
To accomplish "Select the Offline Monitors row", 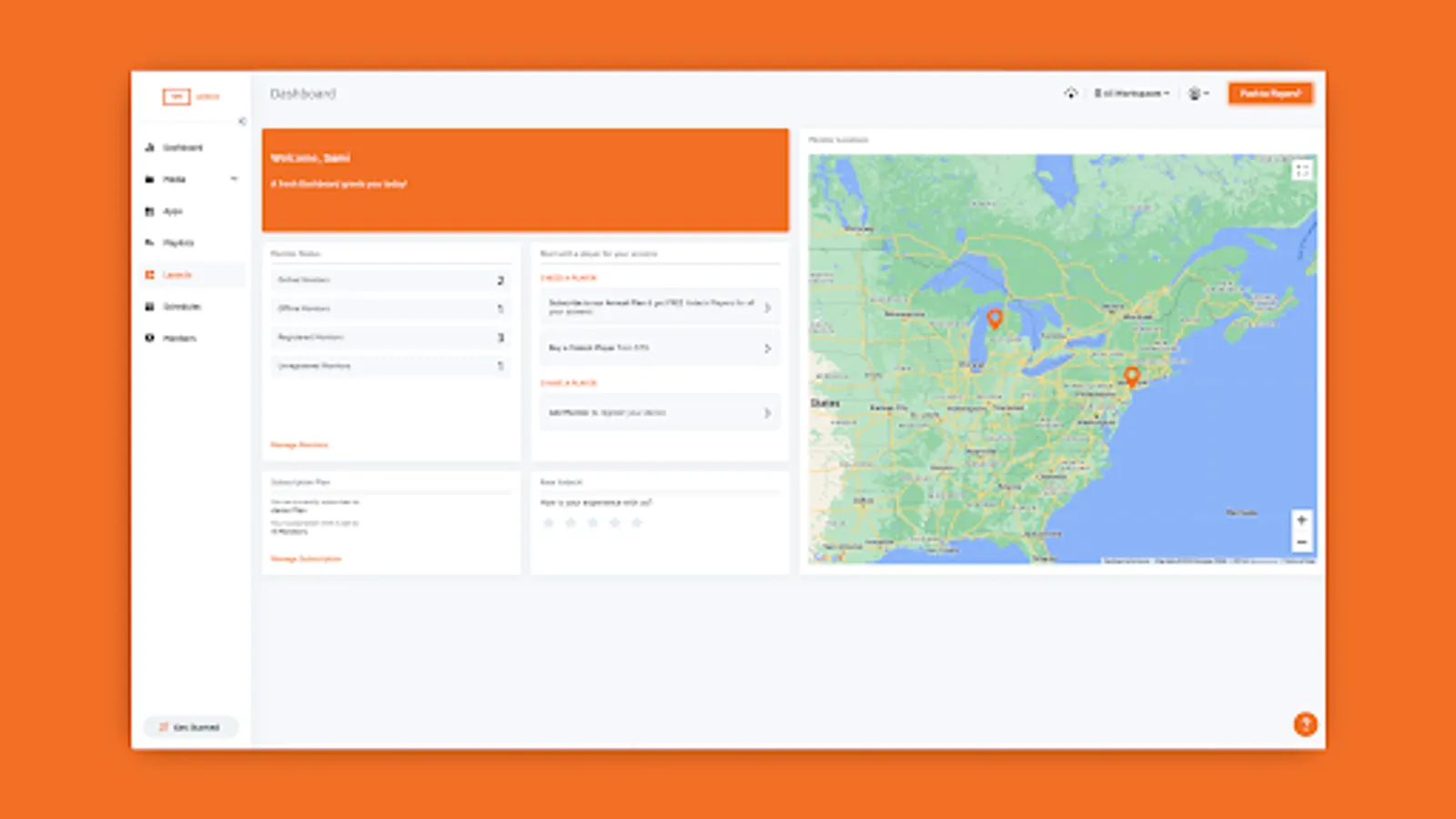I will (x=390, y=308).
